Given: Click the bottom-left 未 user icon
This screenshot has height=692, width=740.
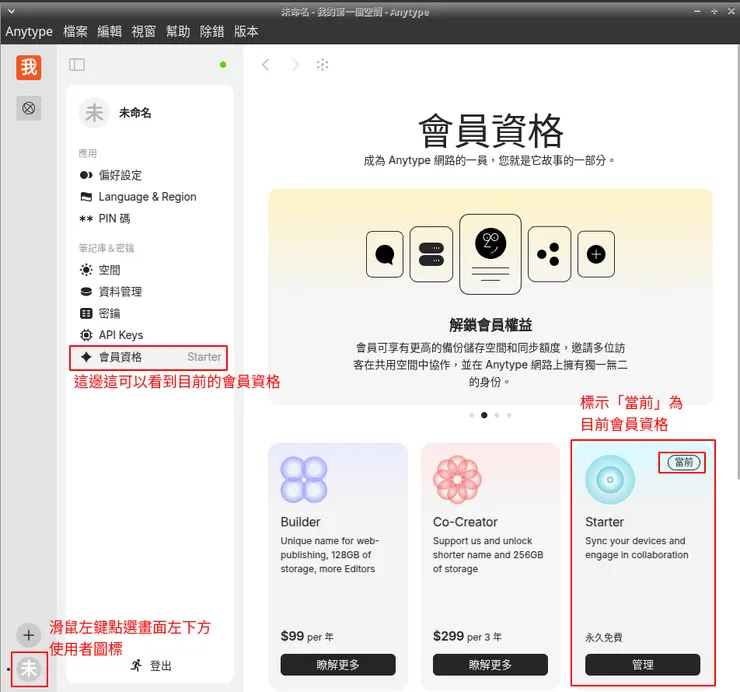Looking at the screenshot, I should pos(28,669).
